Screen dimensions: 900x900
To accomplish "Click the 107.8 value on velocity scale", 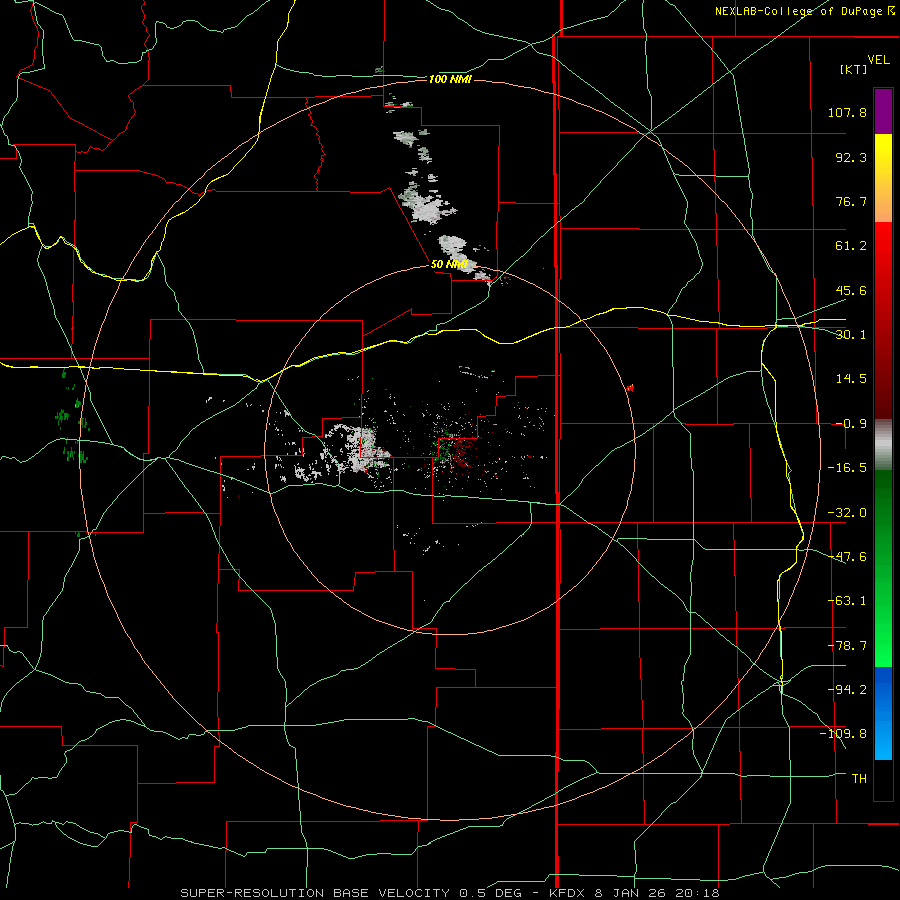I will click(847, 112).
